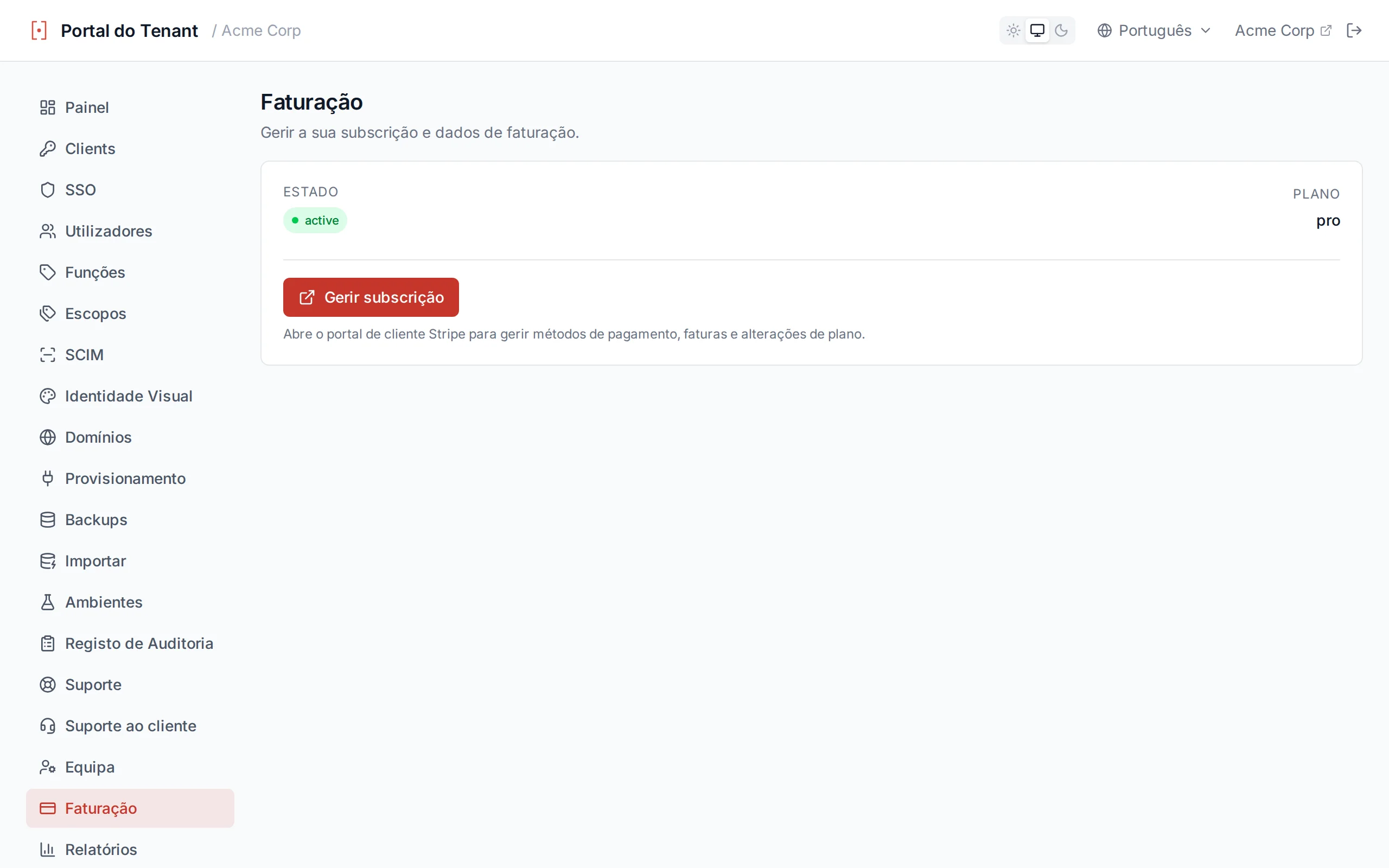Switch to light theme sun toggle
1389x868 pixels.
1013,30
